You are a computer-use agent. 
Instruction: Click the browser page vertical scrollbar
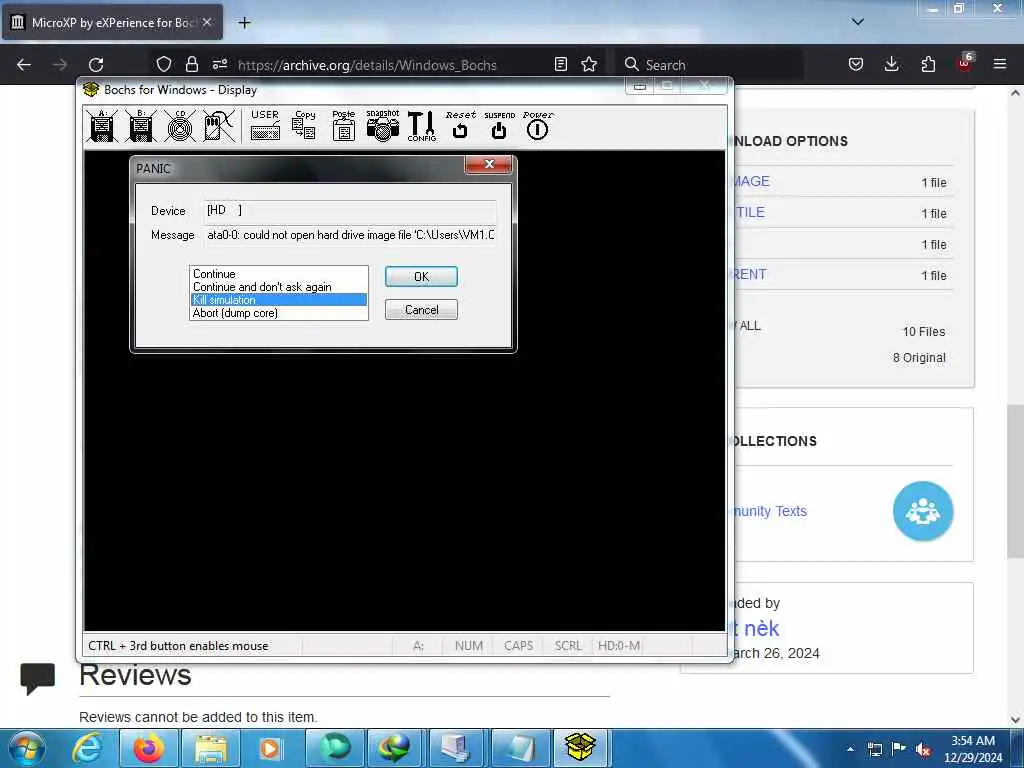[x=1015, y=481]
